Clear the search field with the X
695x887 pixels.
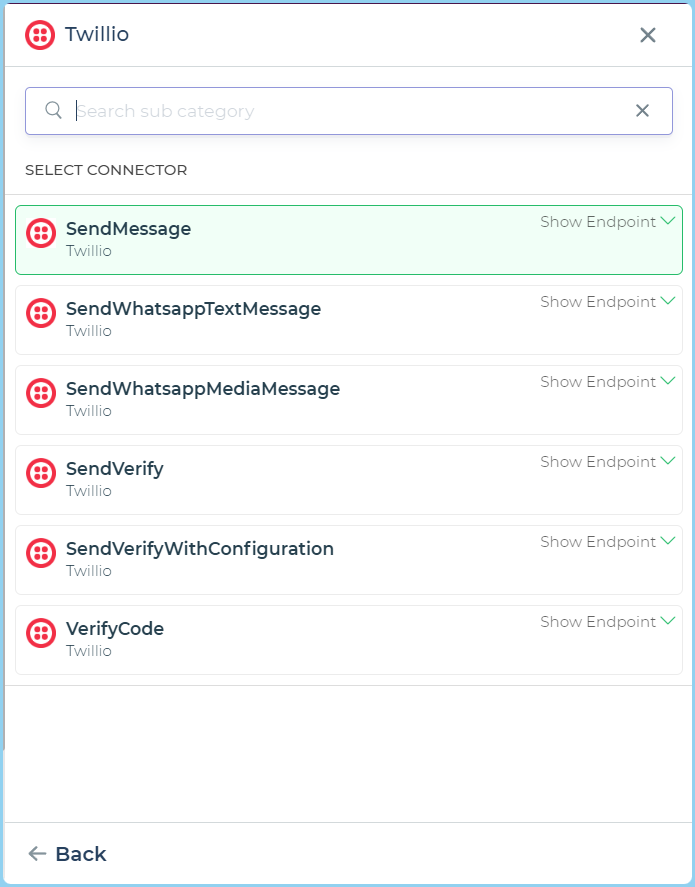pos(642,110)
